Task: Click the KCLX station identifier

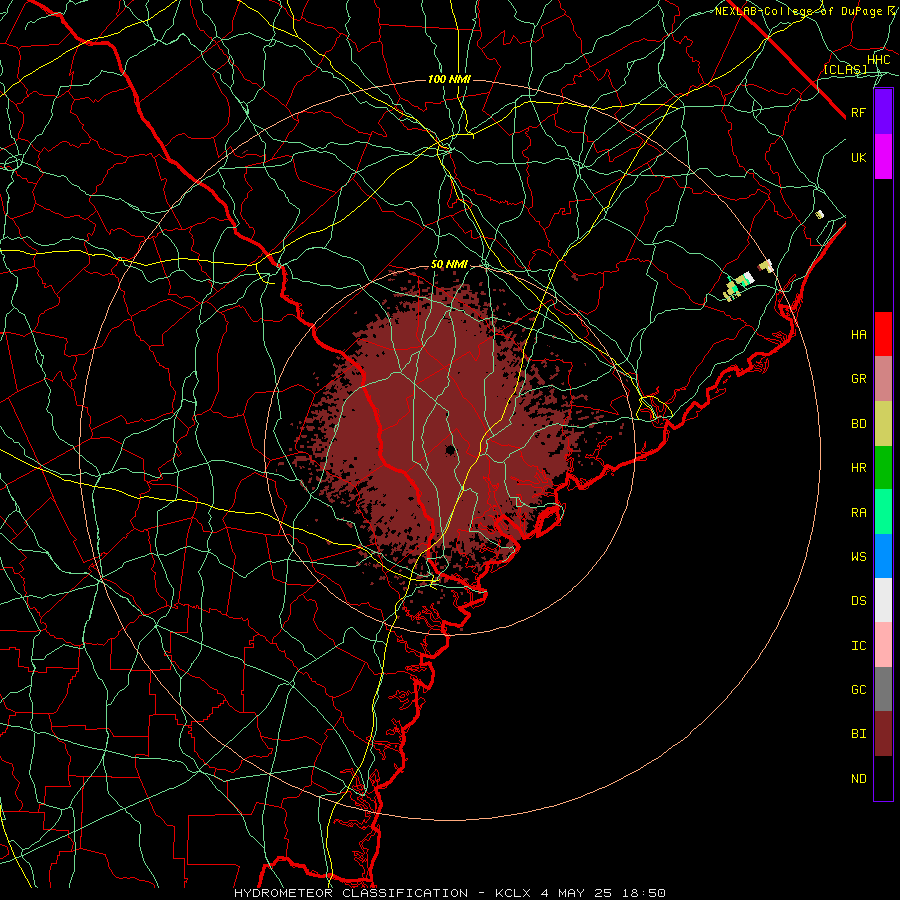Action: [513, 893]
